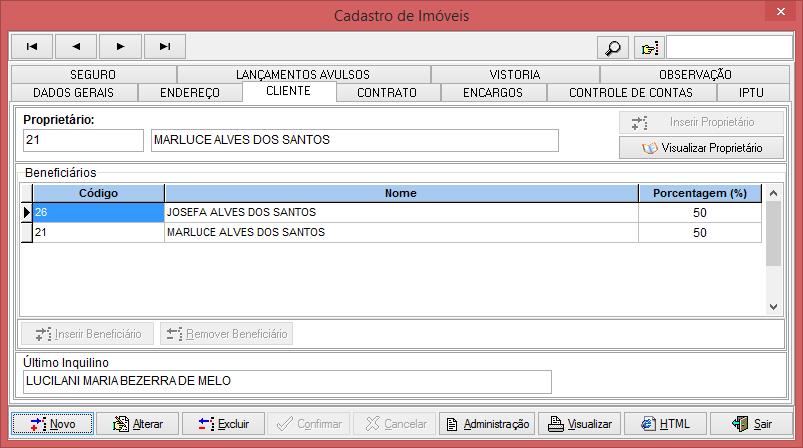This screenshot has width=803, height=448.
Task: Switch to the ENDEREÇO tab
Action: (189, 93)
